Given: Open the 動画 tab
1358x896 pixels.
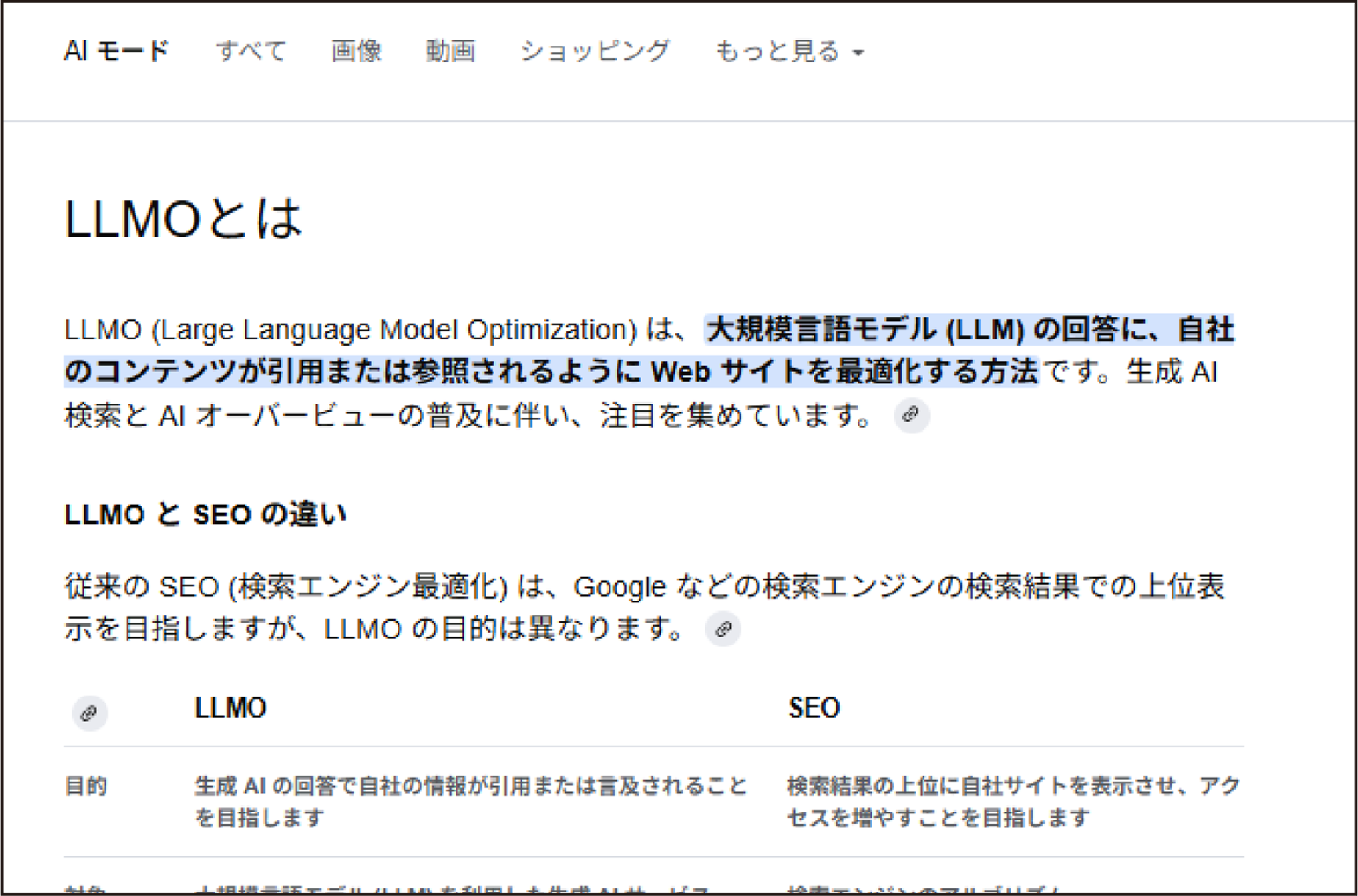Looking at the screenshot, I should pyautogui.click(x=450, y=51).
